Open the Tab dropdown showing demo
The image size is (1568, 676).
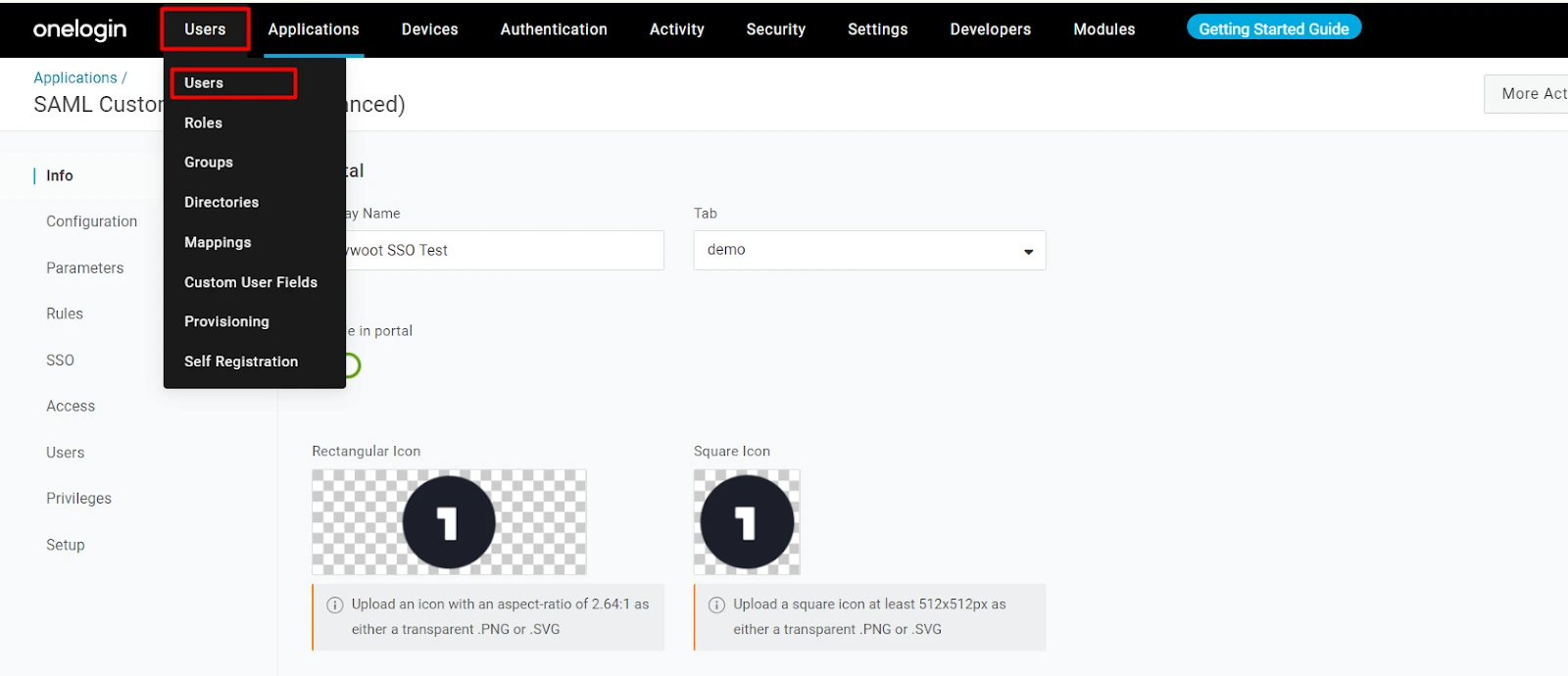click(869, 251)
